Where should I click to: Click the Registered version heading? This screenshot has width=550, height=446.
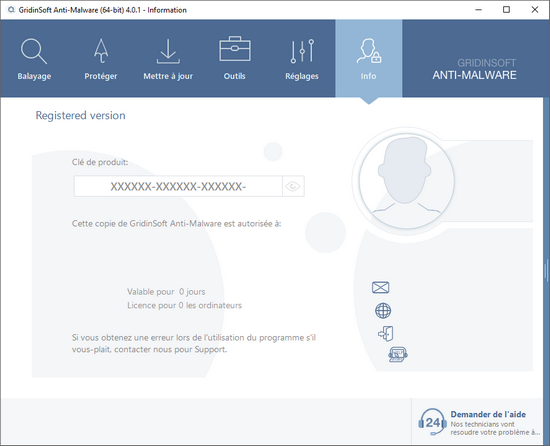point(80,115)
